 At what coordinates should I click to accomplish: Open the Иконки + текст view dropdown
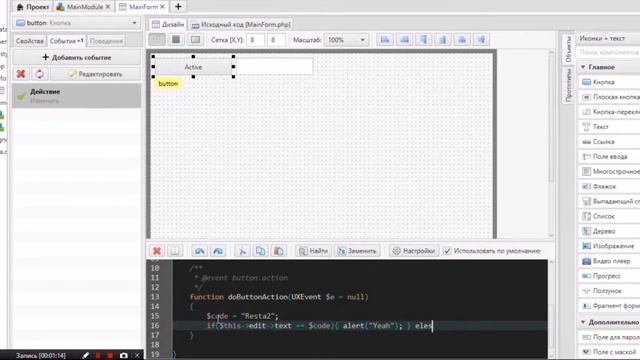tap(608, 38)
